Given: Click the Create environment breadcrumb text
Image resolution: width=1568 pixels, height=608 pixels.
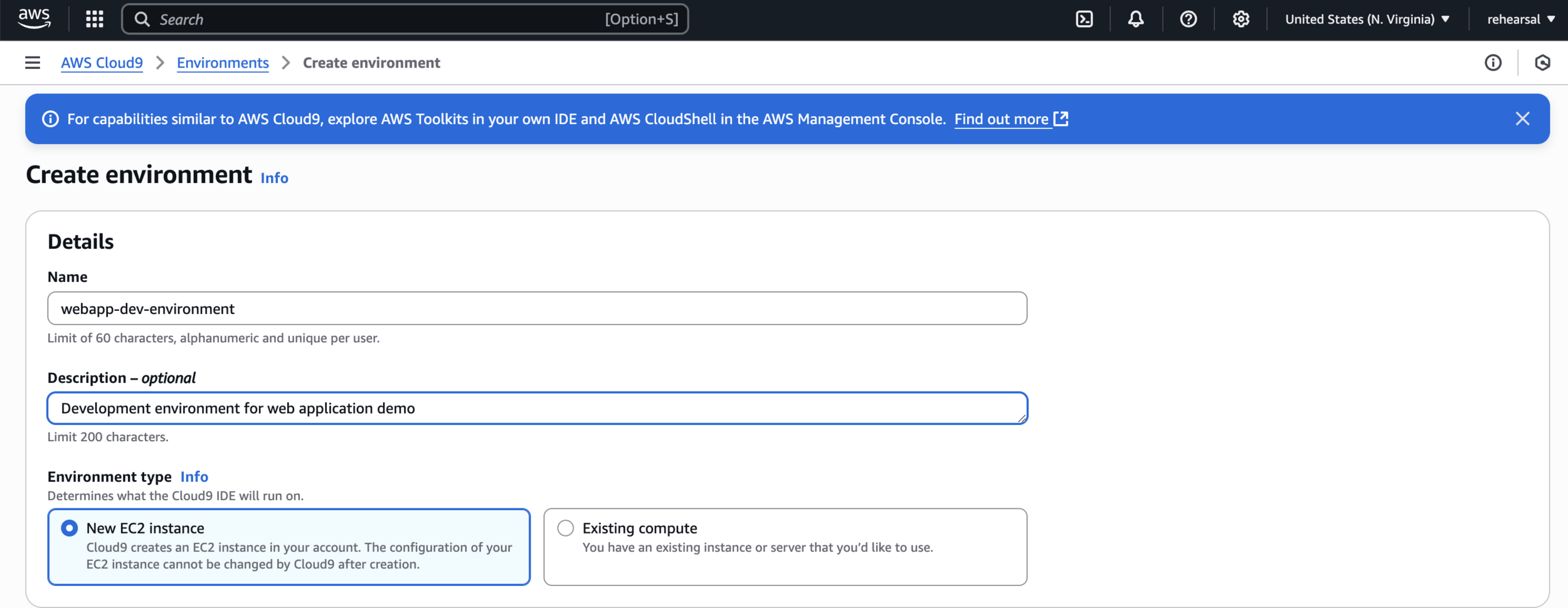Looking at the screenshot, I should [371, 63].
